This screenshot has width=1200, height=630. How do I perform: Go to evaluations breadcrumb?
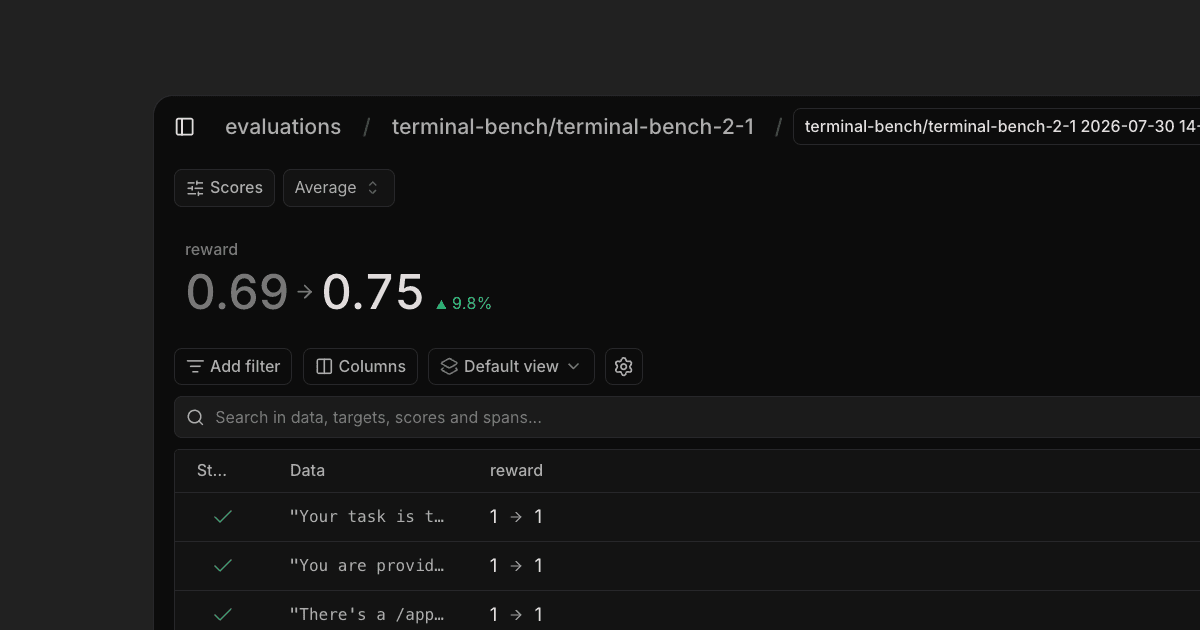283,127
